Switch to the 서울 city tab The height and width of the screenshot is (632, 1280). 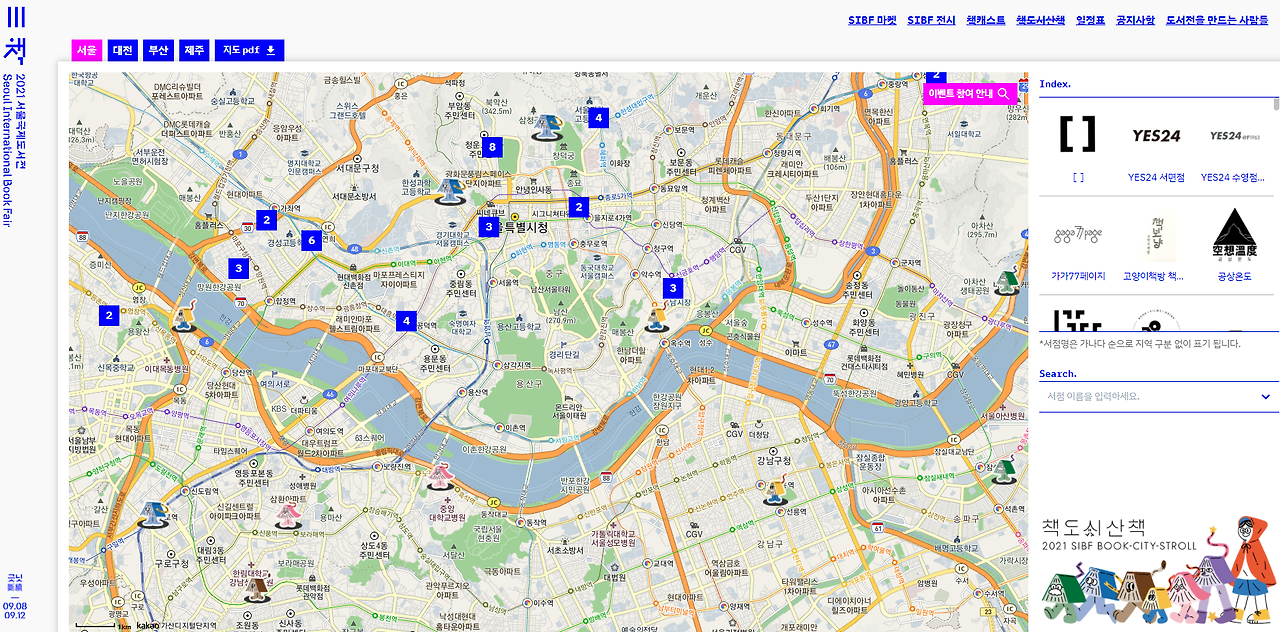pos(87,50)
